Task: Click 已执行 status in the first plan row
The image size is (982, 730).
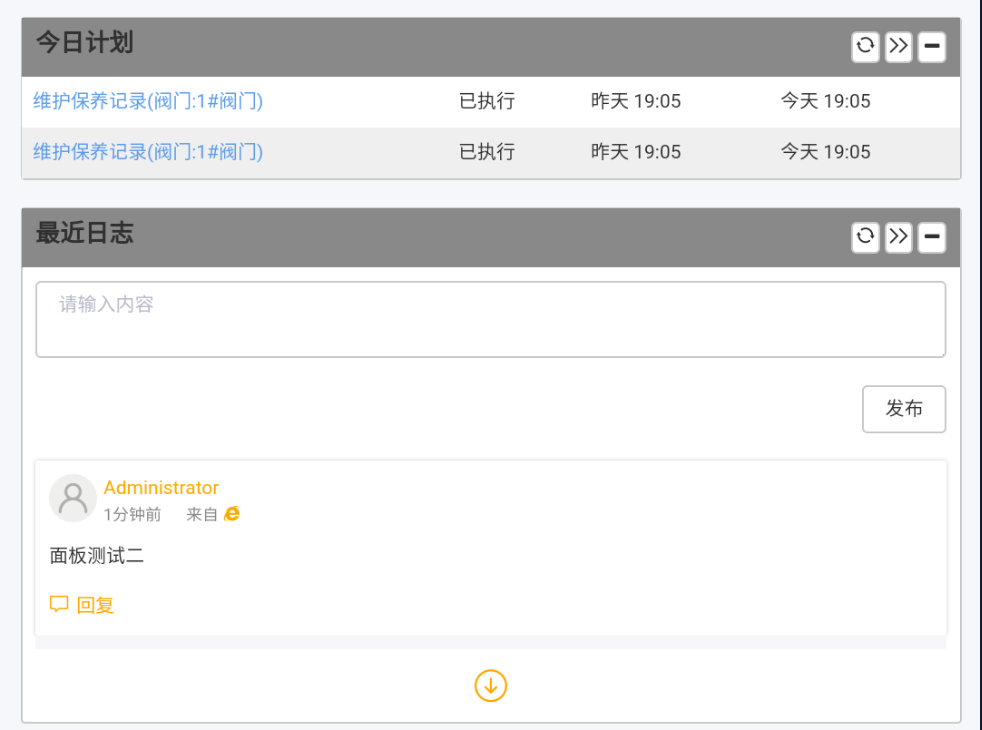Action: coord(487,101)
